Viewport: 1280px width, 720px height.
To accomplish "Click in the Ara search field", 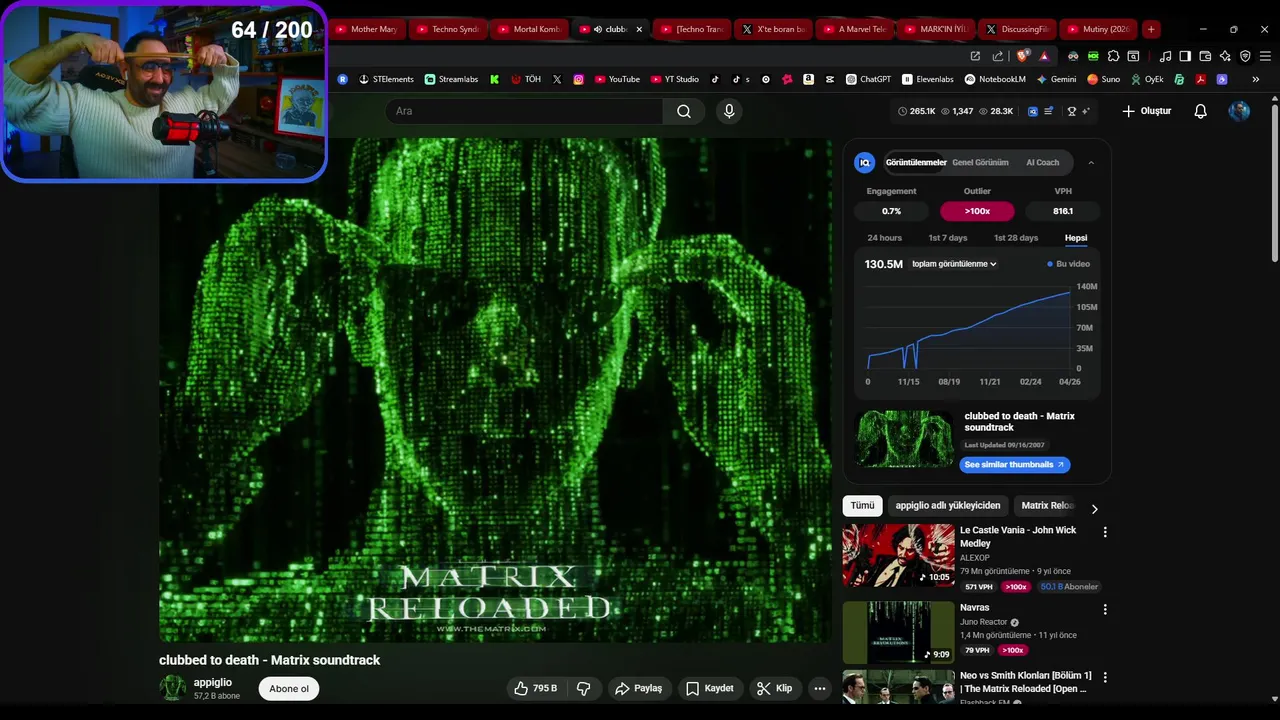I will 525,111.
